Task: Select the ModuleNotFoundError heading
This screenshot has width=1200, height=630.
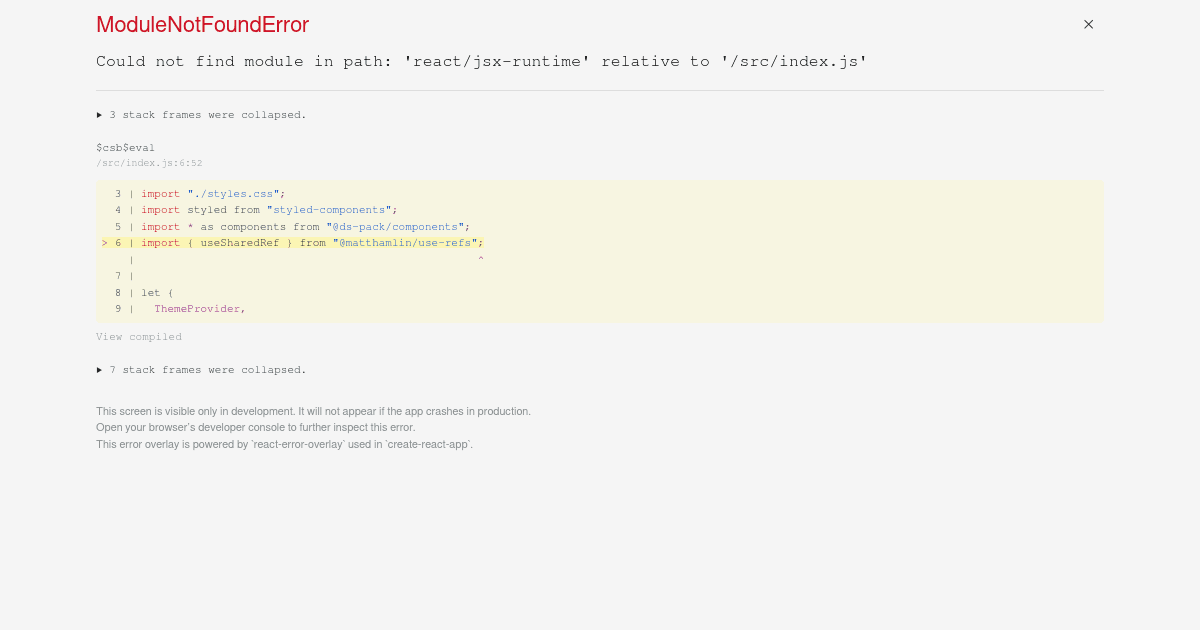Action: click(x=202, y=24)
